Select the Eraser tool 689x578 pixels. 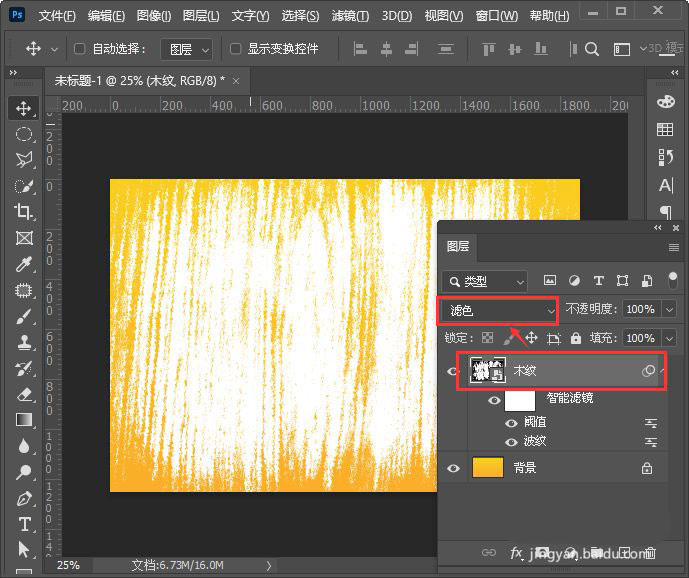[x=24, y=394]
